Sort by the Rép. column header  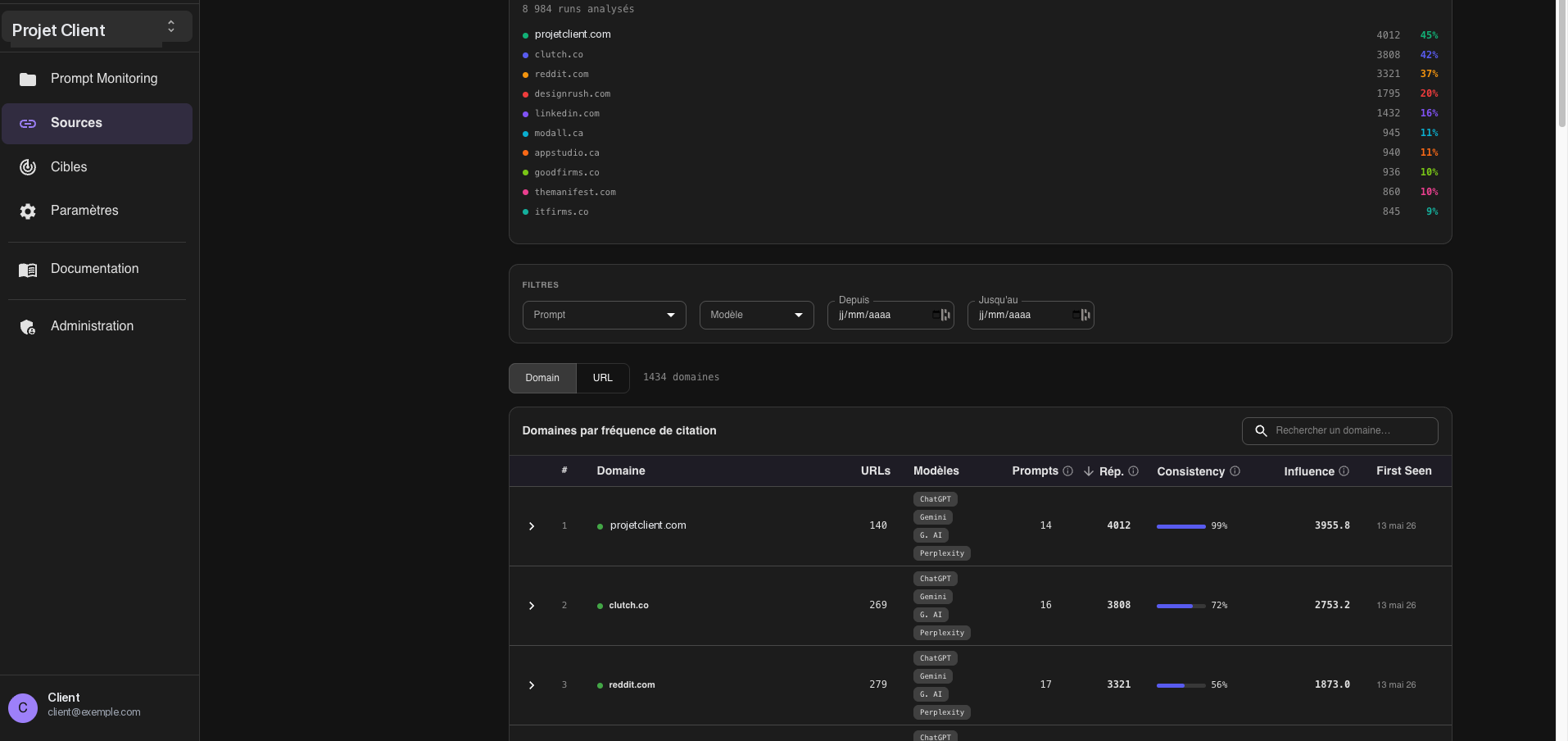pyautogui.click(x=1110, y=471)
